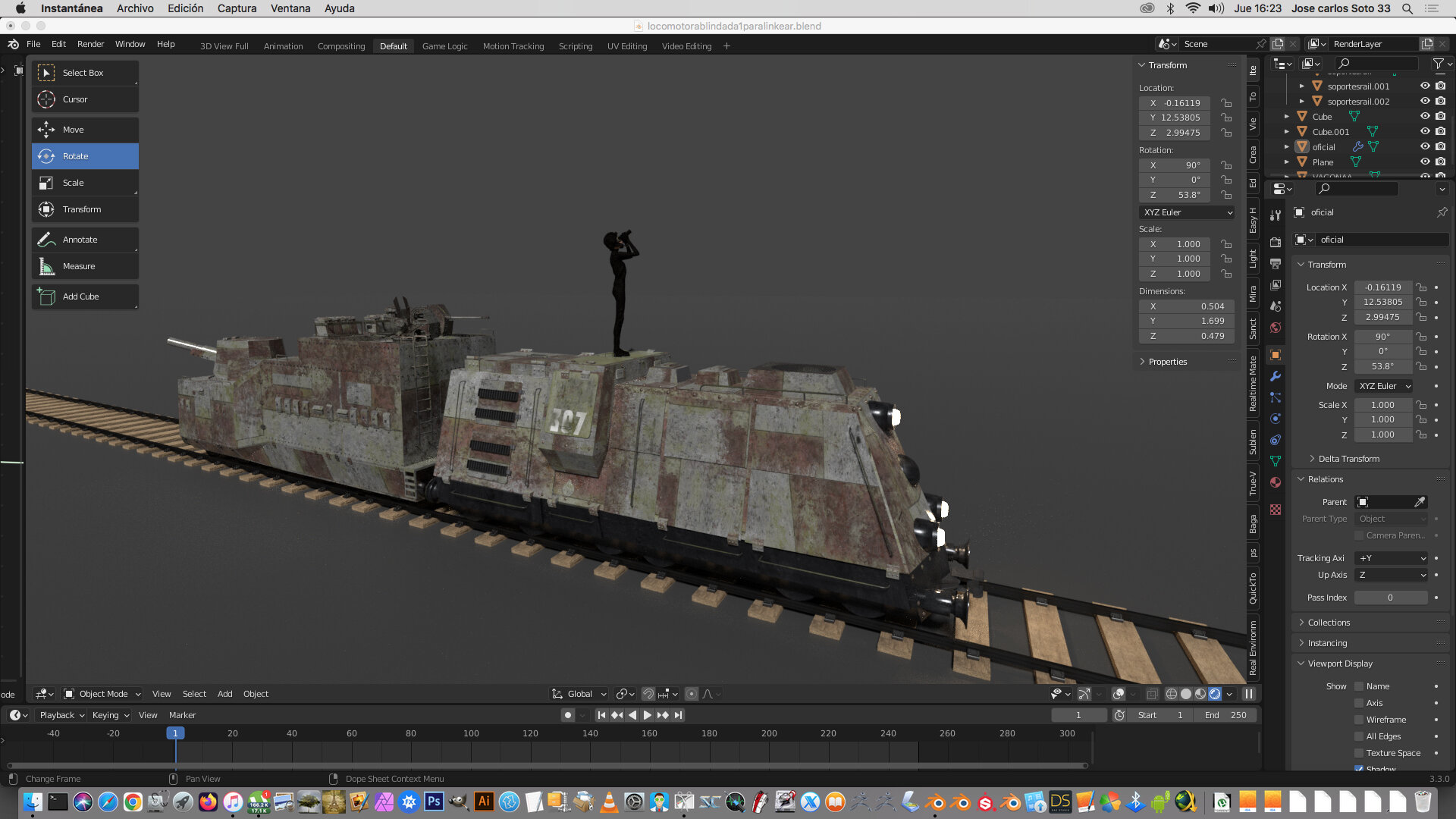1456x819 pixels.
Task: Open the Render menu
Action: click(90, 44)
